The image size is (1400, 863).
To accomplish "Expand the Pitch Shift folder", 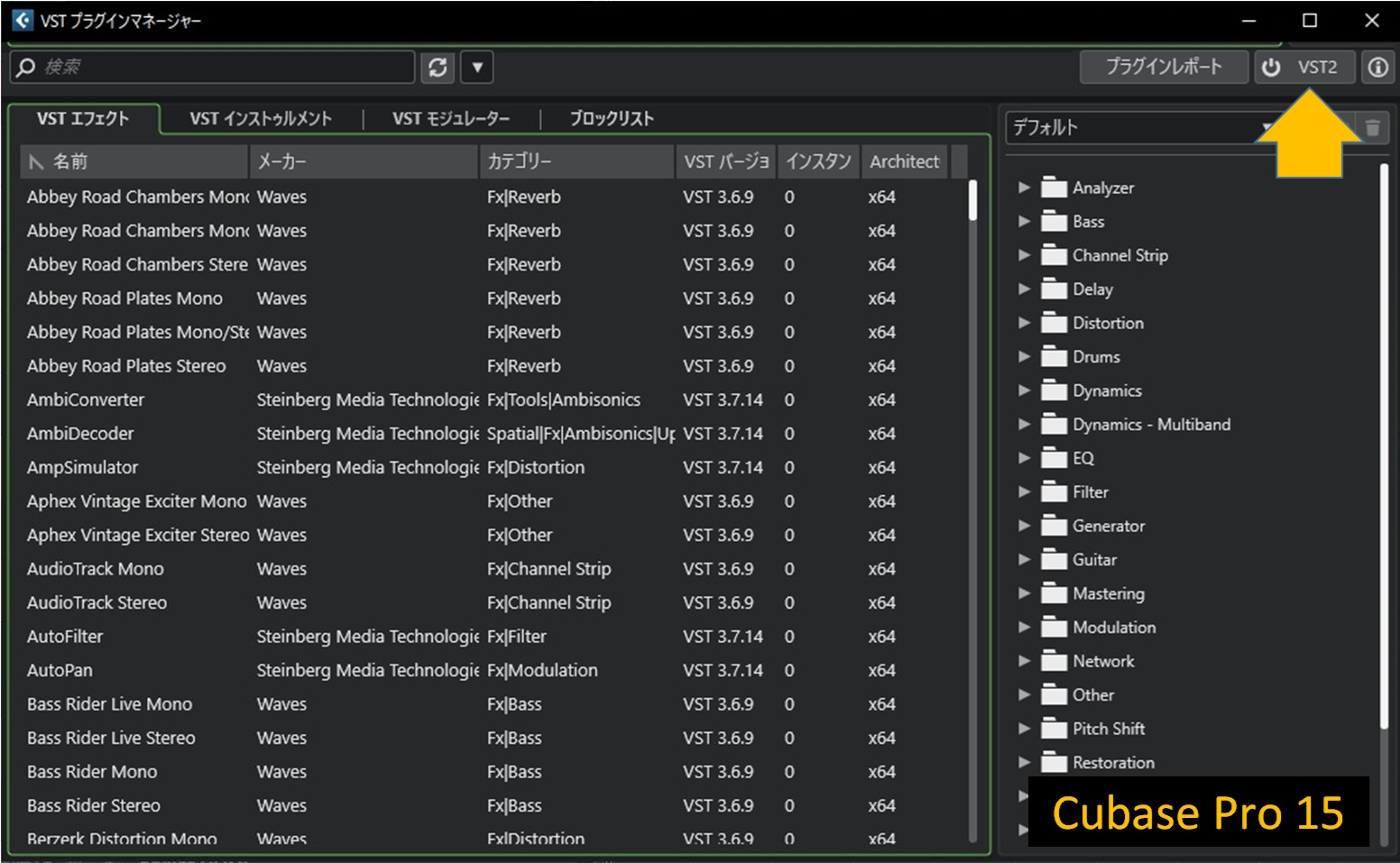I will click(x=1024, y=729).
